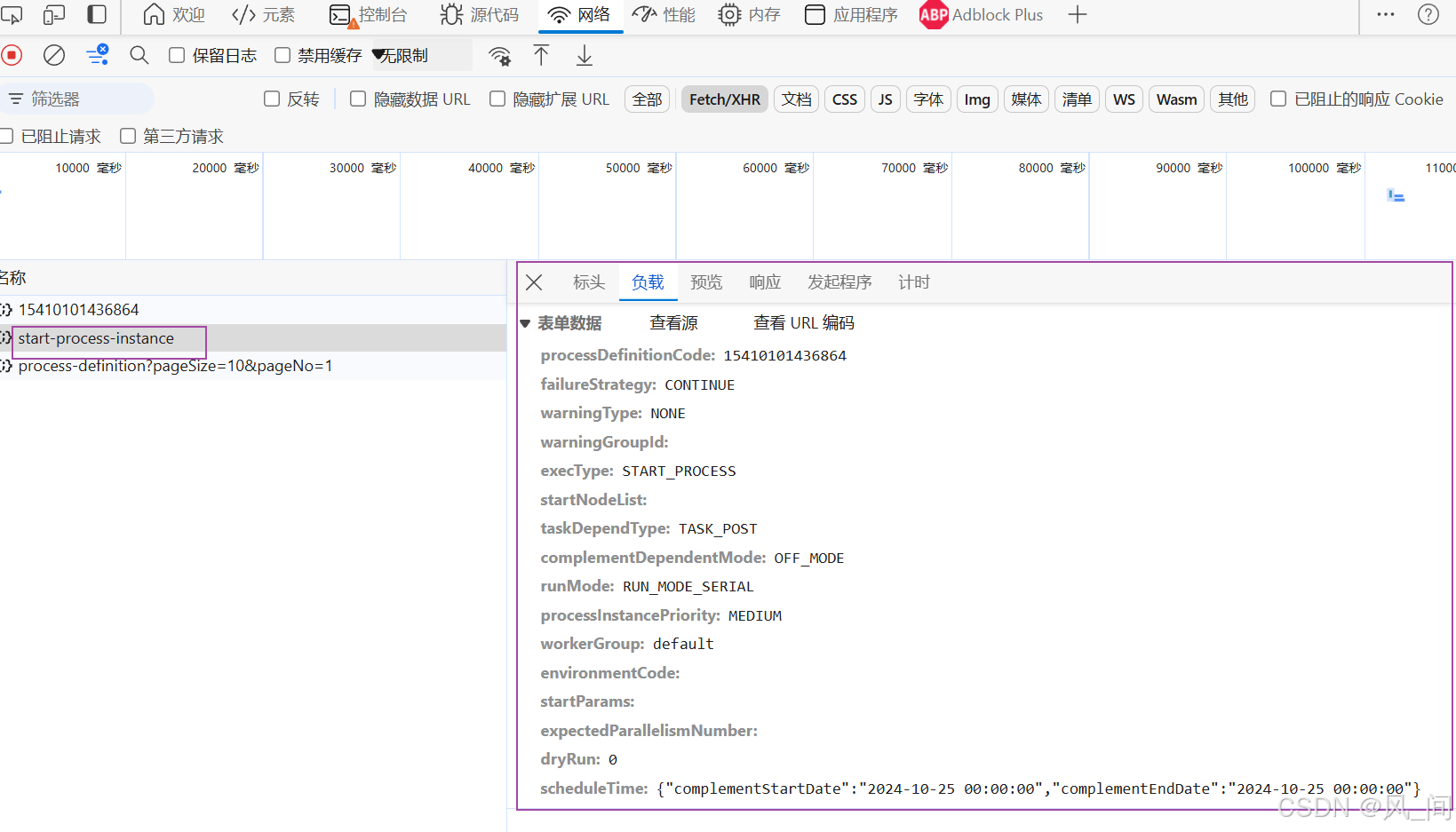Open network conditions settings
The width and height of the screenshot is (1456, 832).
click(500, 55)
